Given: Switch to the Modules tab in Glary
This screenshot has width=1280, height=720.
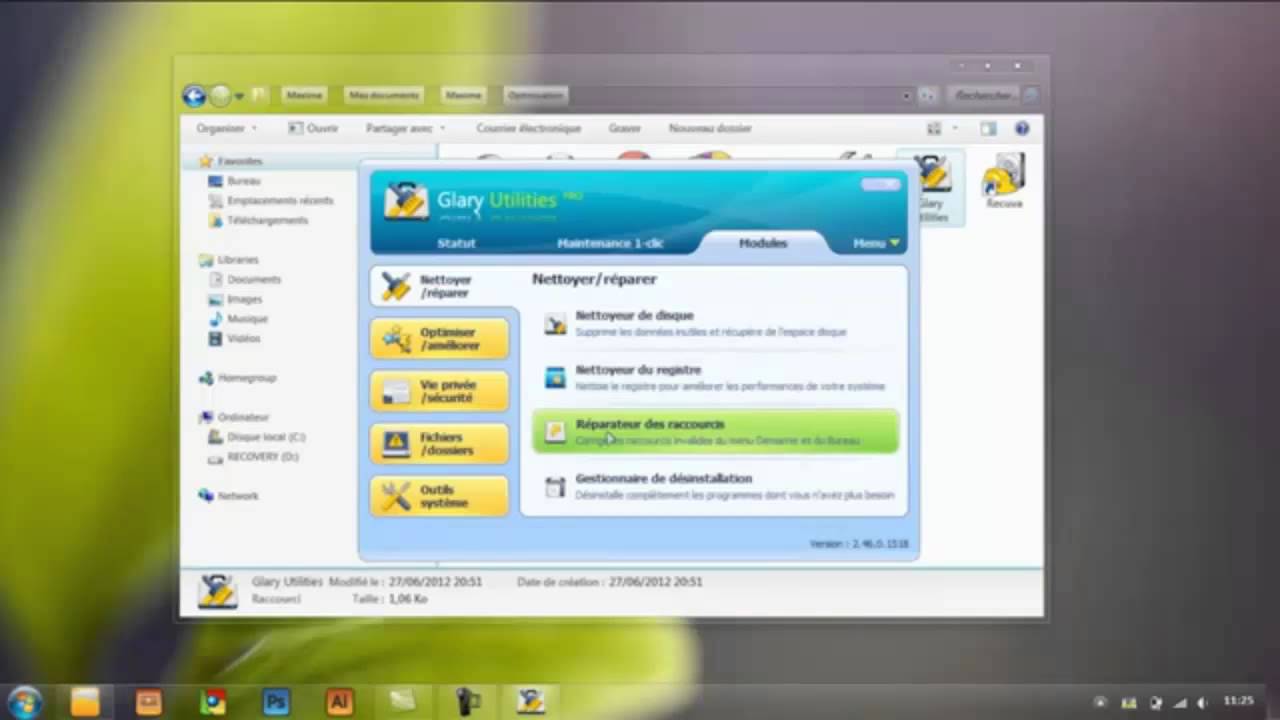Looking at the screenshot, I should 763,243.
